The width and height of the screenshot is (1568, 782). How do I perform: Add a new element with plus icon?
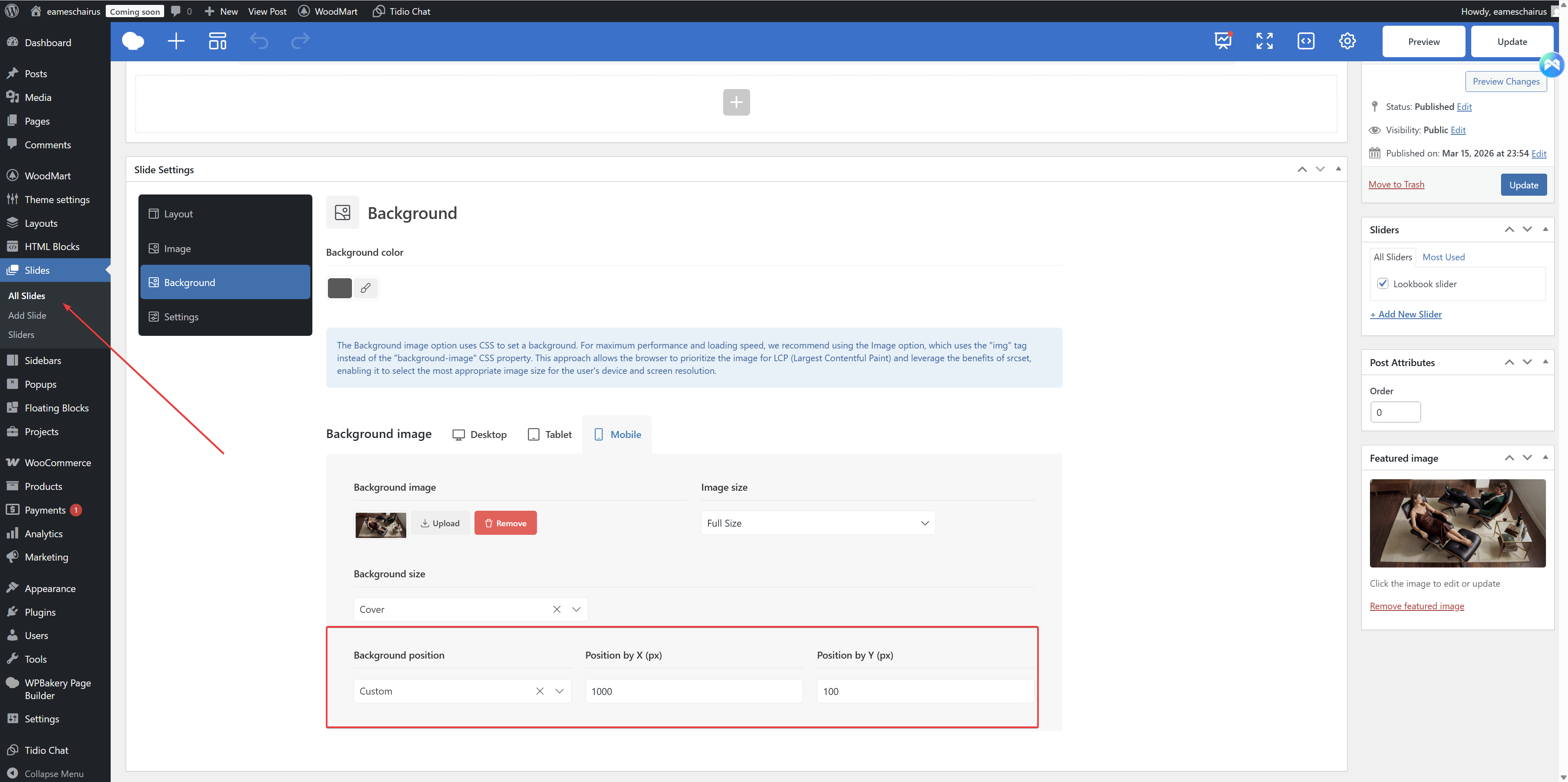tap(176, 41)
